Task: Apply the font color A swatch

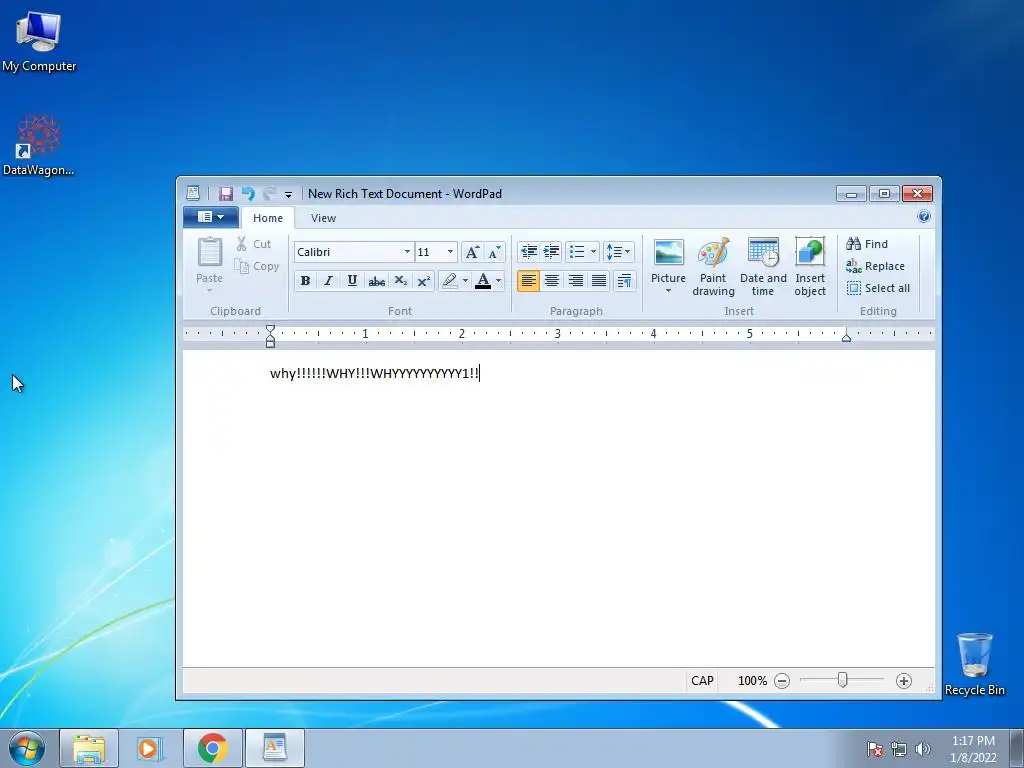Action: pyautogui.click(x=483, y=281)
